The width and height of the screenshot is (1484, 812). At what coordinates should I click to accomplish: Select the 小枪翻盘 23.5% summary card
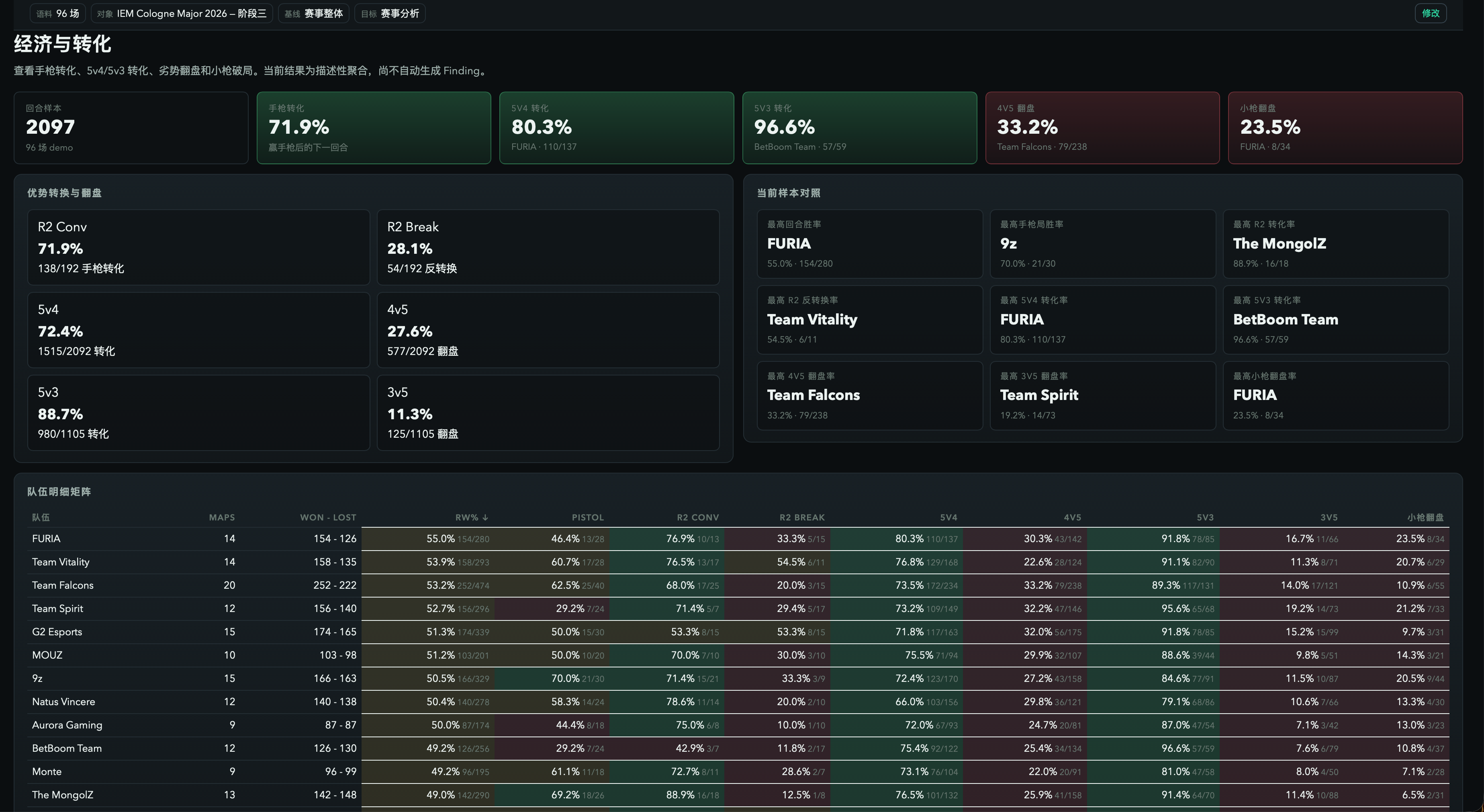[x=1345, y=128]
